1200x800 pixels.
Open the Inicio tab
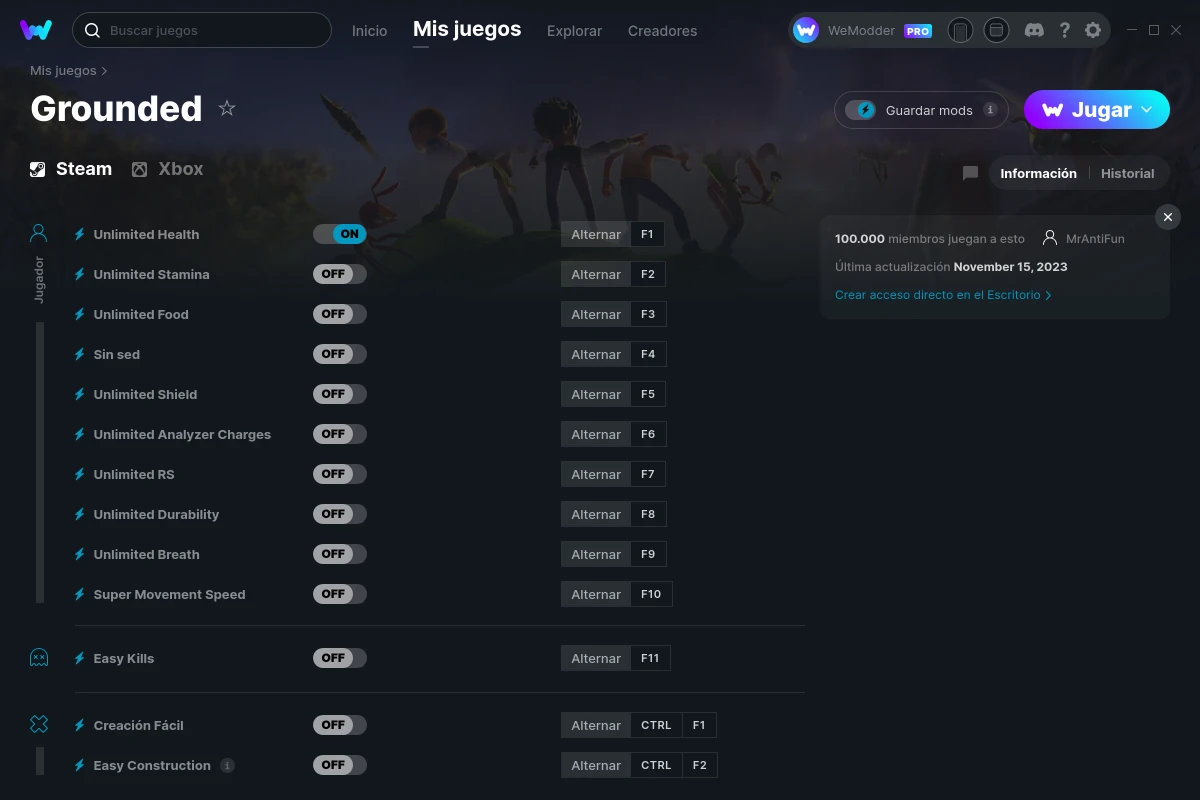369,31
